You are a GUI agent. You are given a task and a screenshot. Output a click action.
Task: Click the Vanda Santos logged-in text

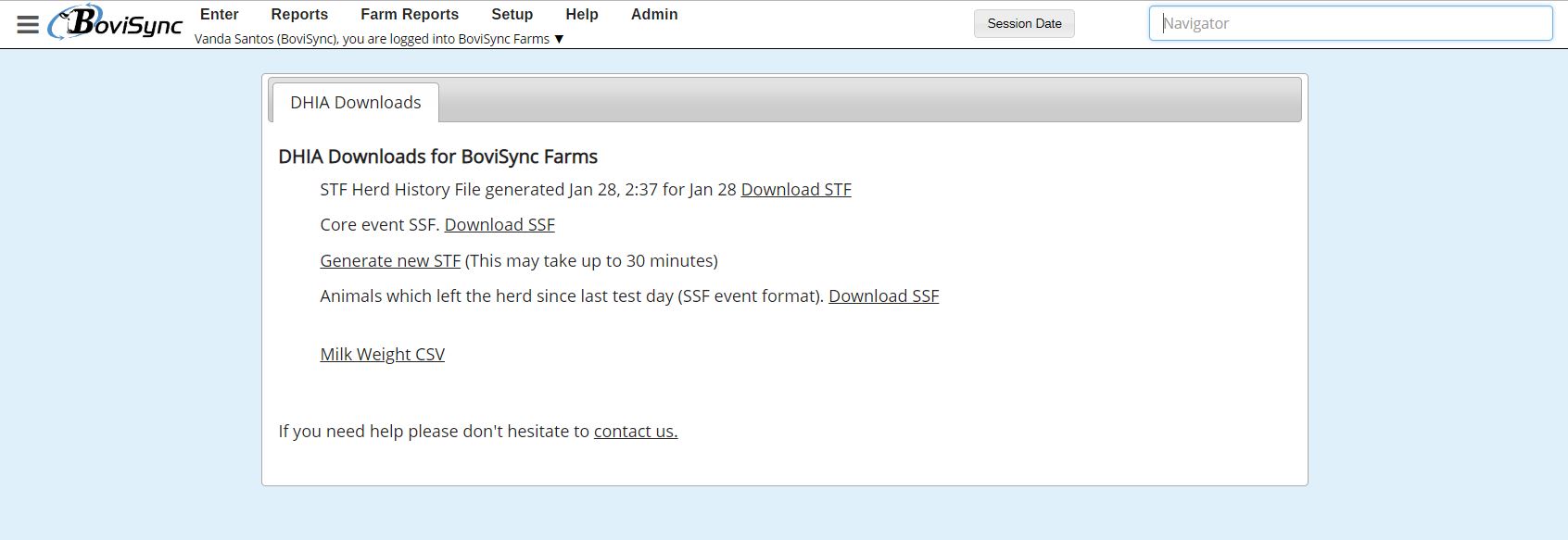(x=372, y=39)
